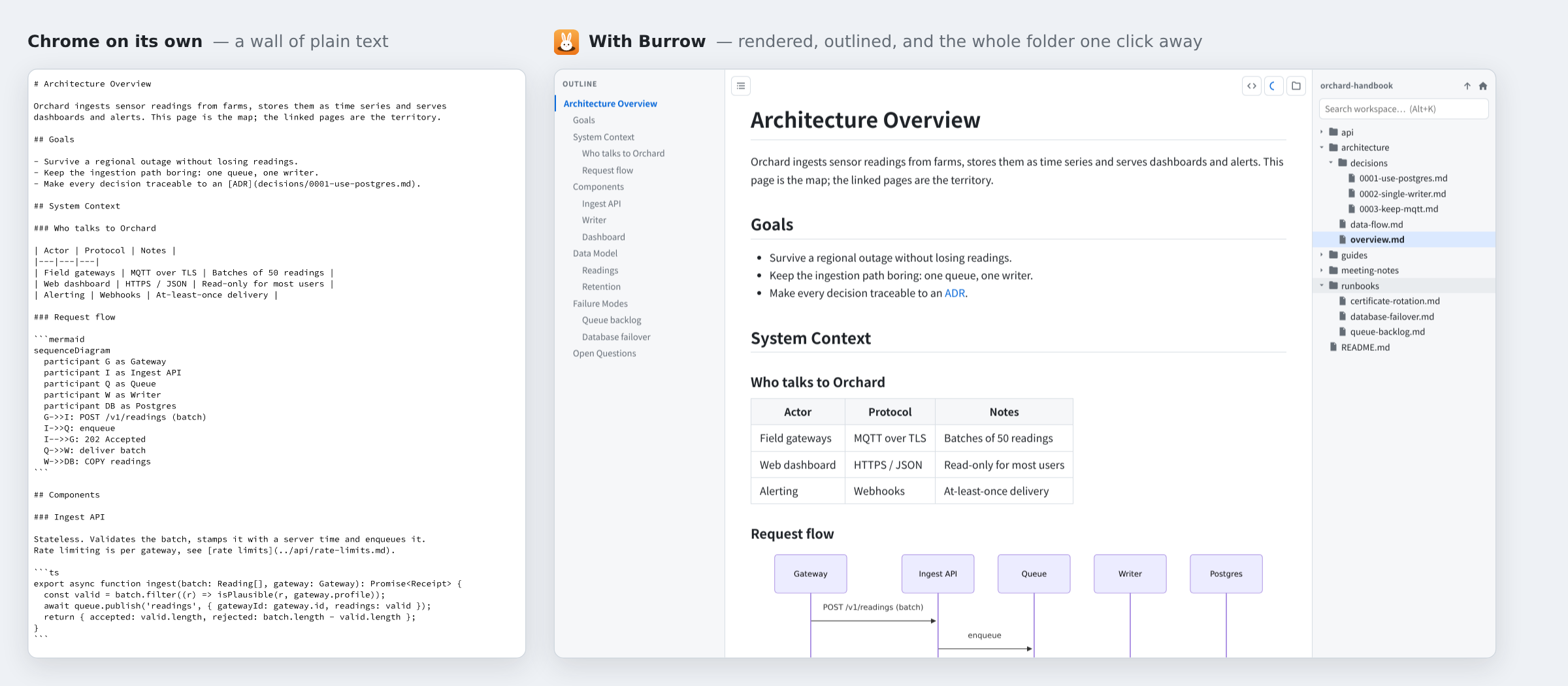Follow the ADR link in Goals
The image size is (1568, 686).
[x=955, y=293]
